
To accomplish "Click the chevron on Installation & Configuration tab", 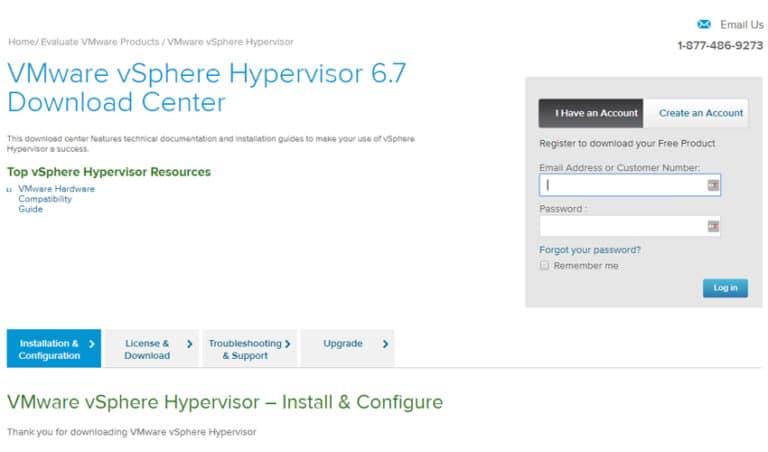I will coord(92,344).
